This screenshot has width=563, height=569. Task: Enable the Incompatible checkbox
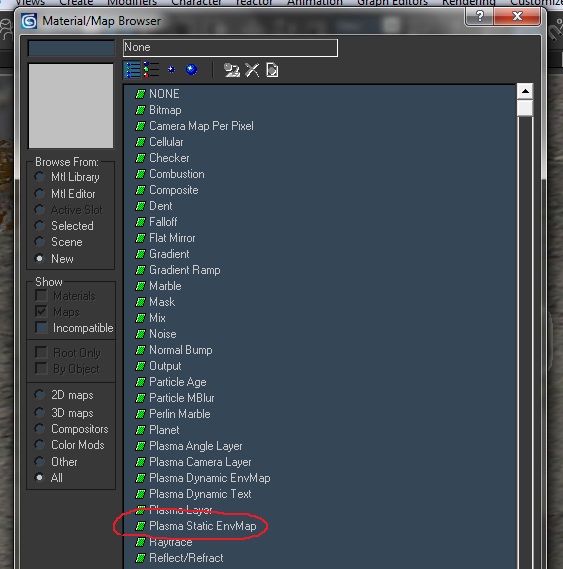click(41, 327)
